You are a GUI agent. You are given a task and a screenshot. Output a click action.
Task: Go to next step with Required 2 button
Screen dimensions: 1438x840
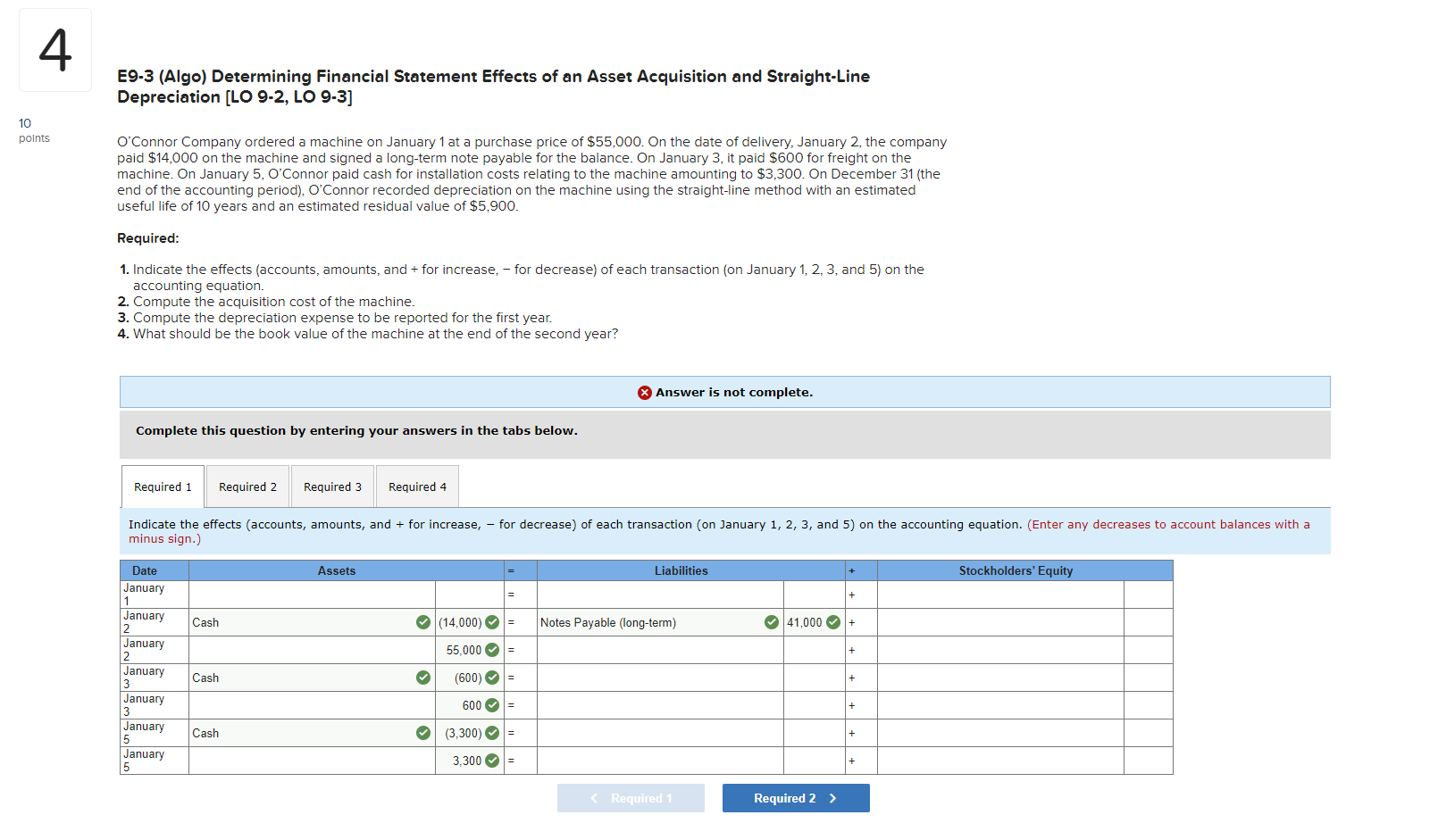click(796, 798)
